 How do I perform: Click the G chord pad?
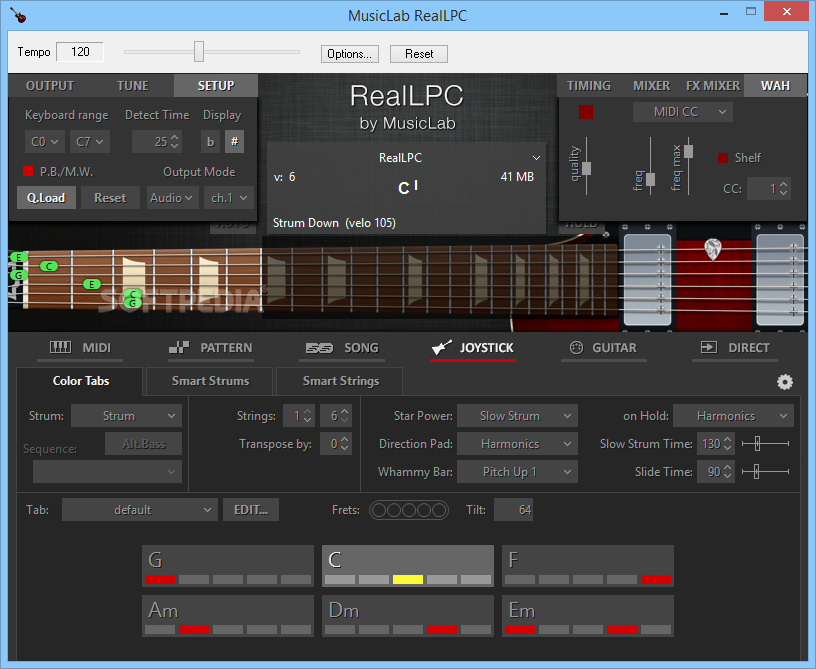point(228,565)
